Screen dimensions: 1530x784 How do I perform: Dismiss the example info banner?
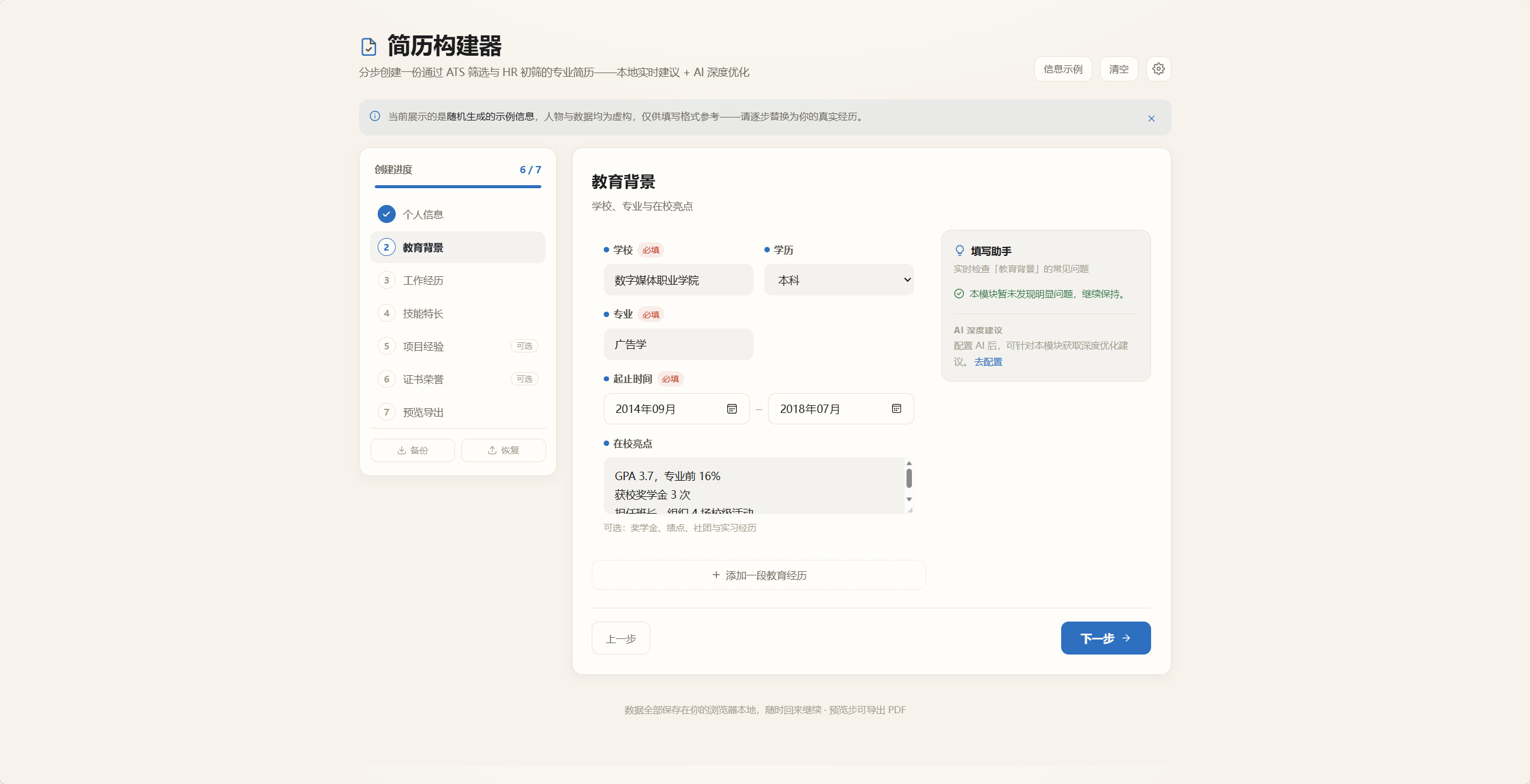(1151, 119)
